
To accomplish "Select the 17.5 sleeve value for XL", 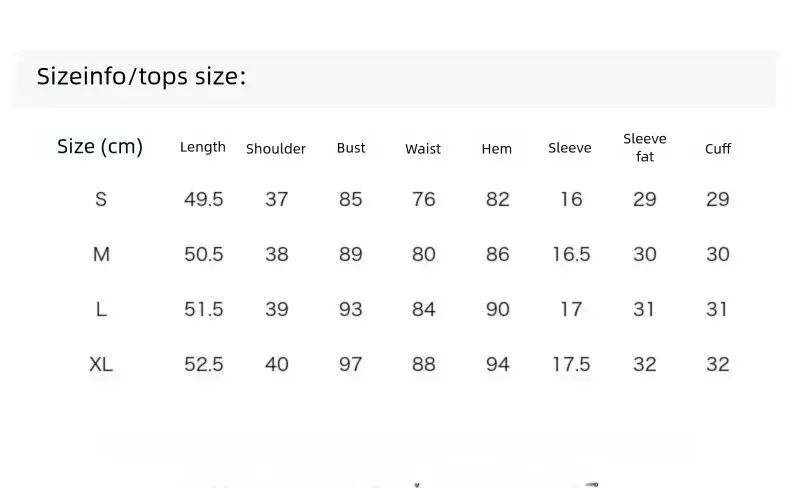I will (x=571, y=364).
